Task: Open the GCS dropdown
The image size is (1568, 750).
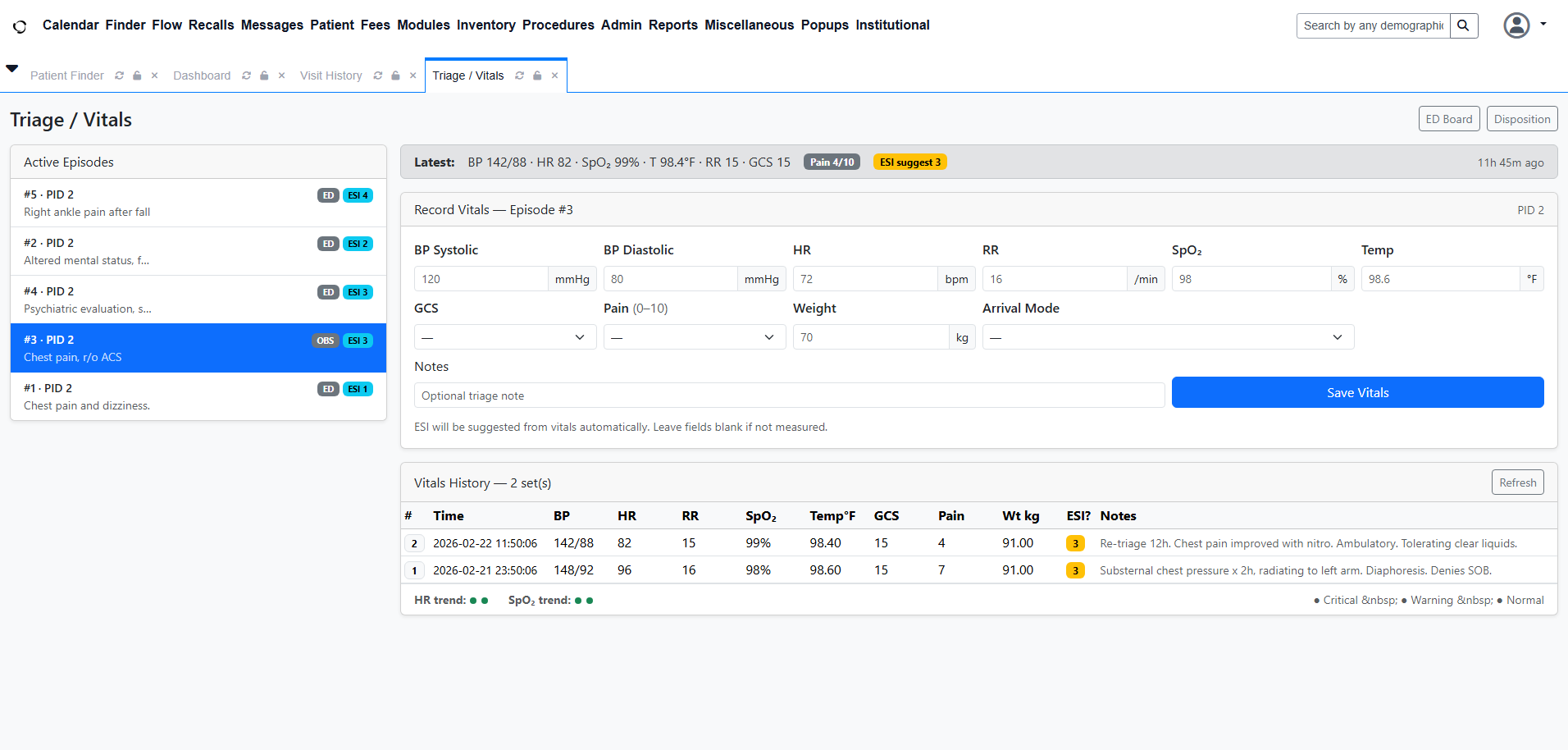Action: pyautogui.click(x=504, y=337)
